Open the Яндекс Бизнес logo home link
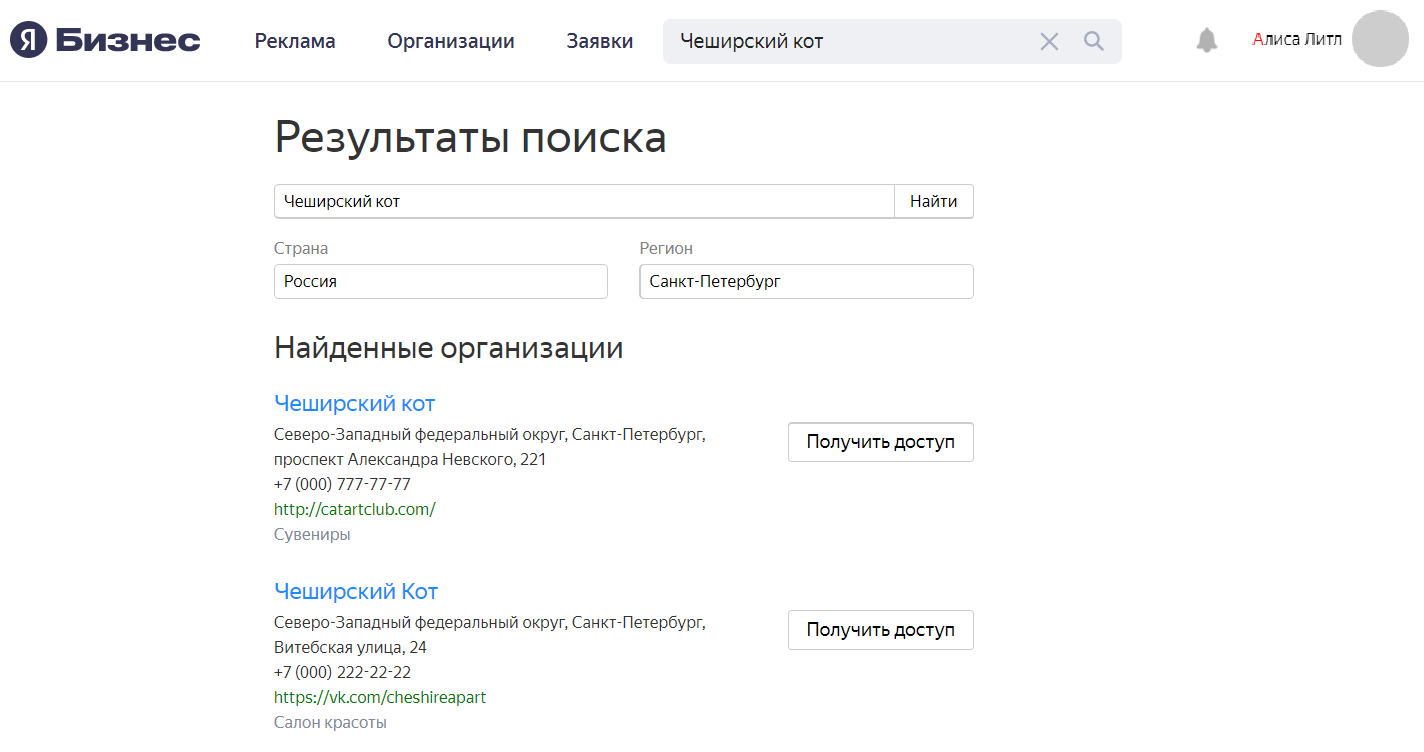 [105, 40]
